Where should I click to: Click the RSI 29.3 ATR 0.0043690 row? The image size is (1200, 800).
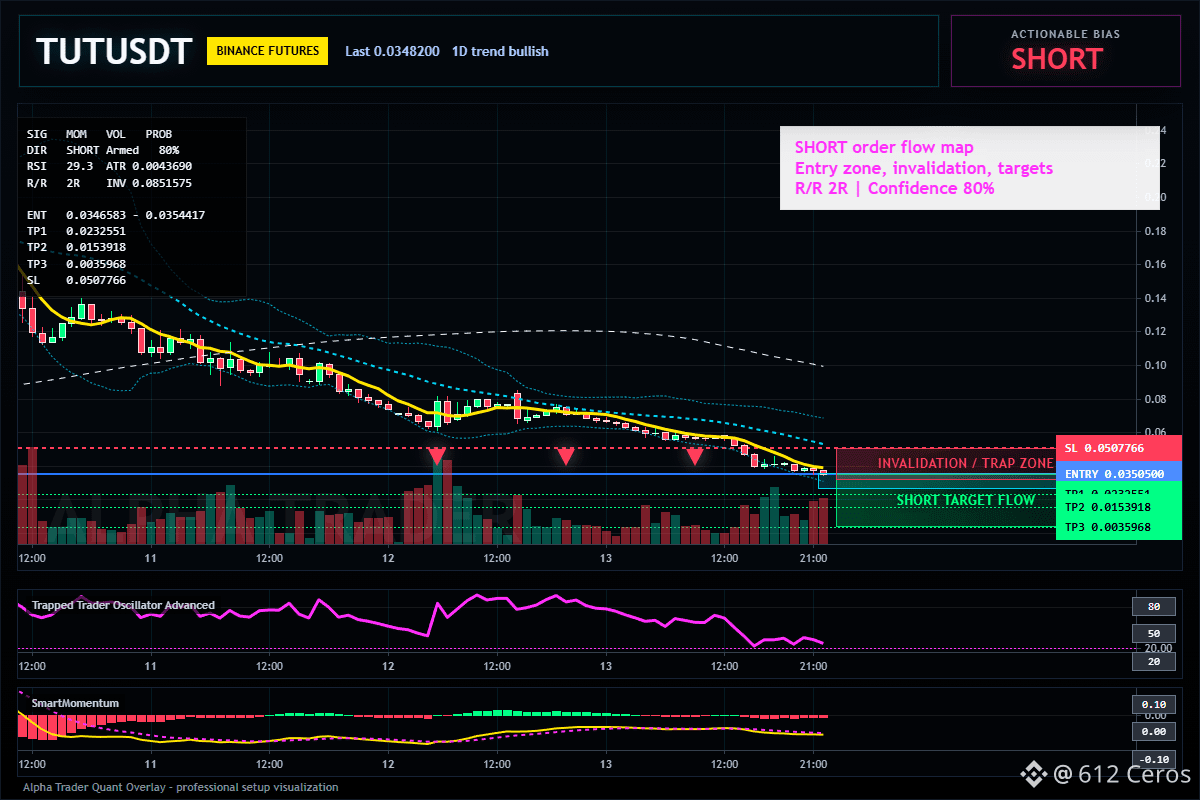(x=109, y=165)
